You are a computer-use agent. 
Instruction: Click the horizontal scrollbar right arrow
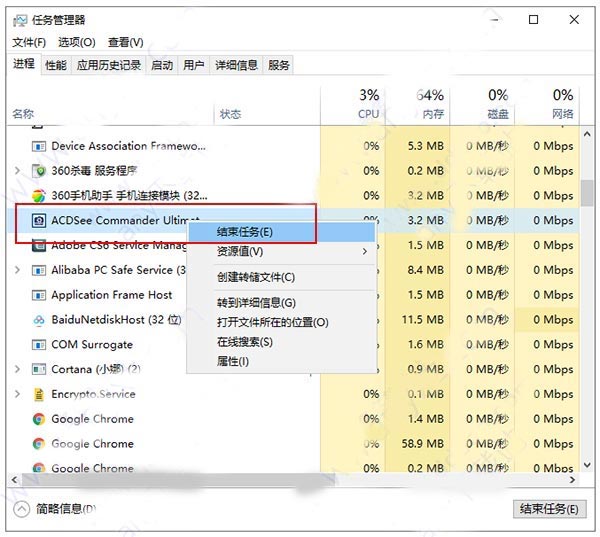(572, 480)
